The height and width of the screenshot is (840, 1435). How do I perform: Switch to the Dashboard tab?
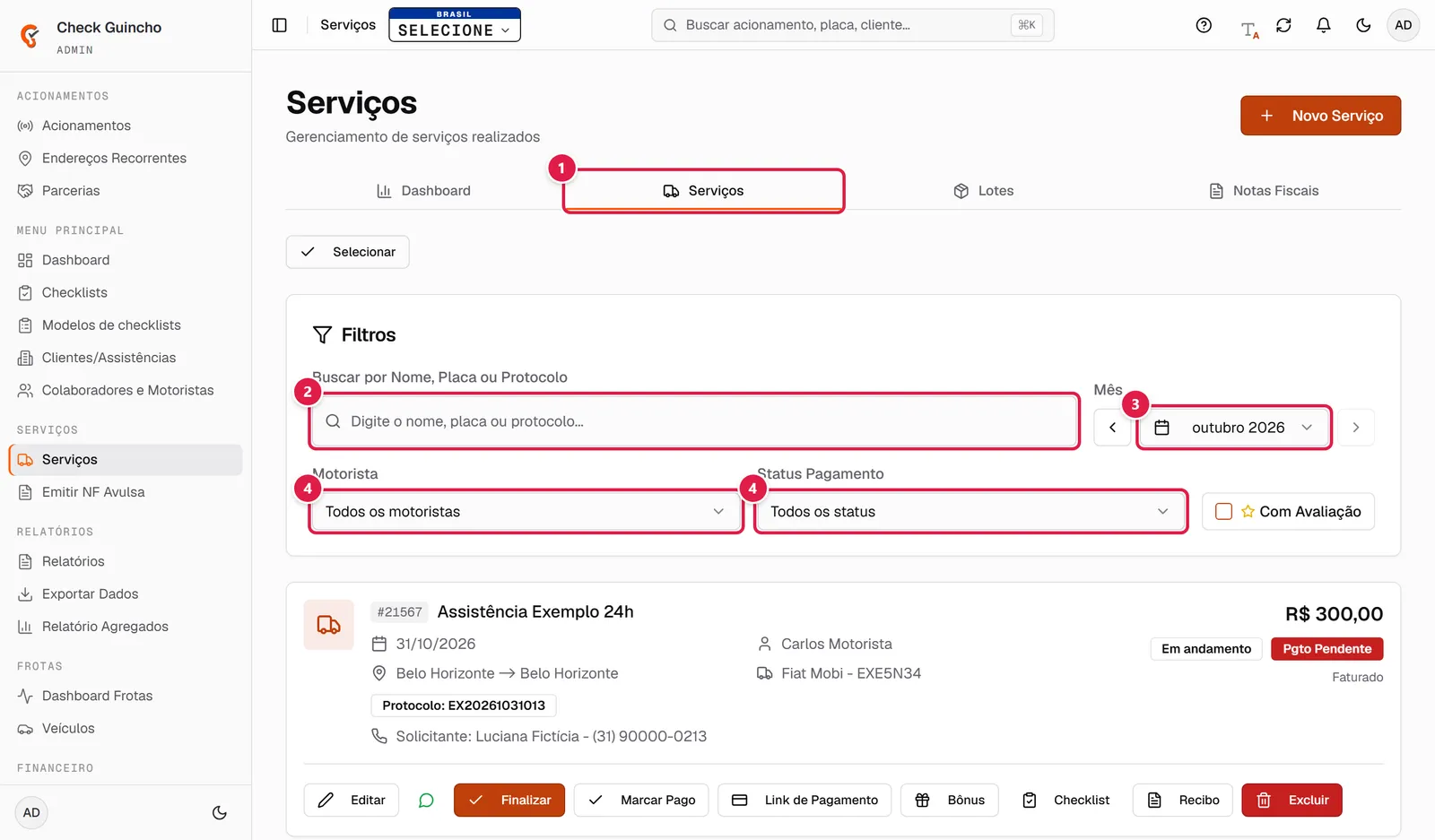coord(424,191)
